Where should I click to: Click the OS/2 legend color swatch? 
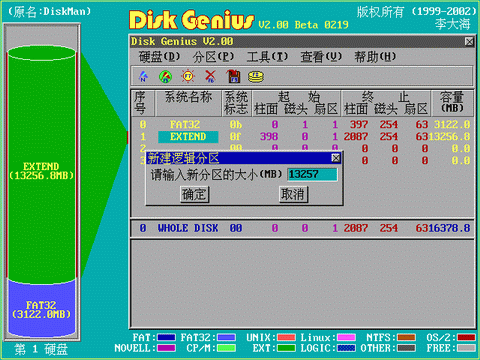[x=466, y=338]
